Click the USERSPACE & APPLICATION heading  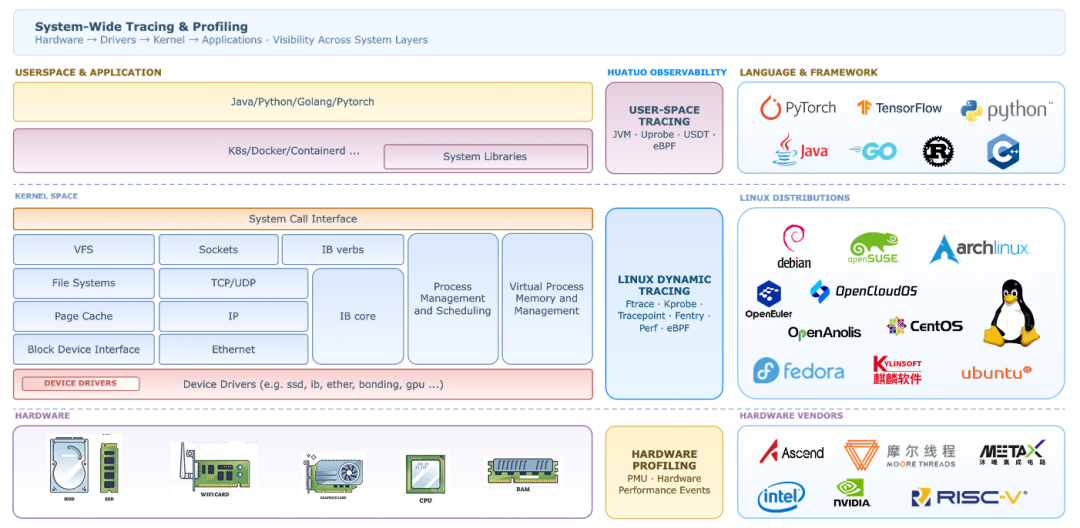click(x=88, y=72)
